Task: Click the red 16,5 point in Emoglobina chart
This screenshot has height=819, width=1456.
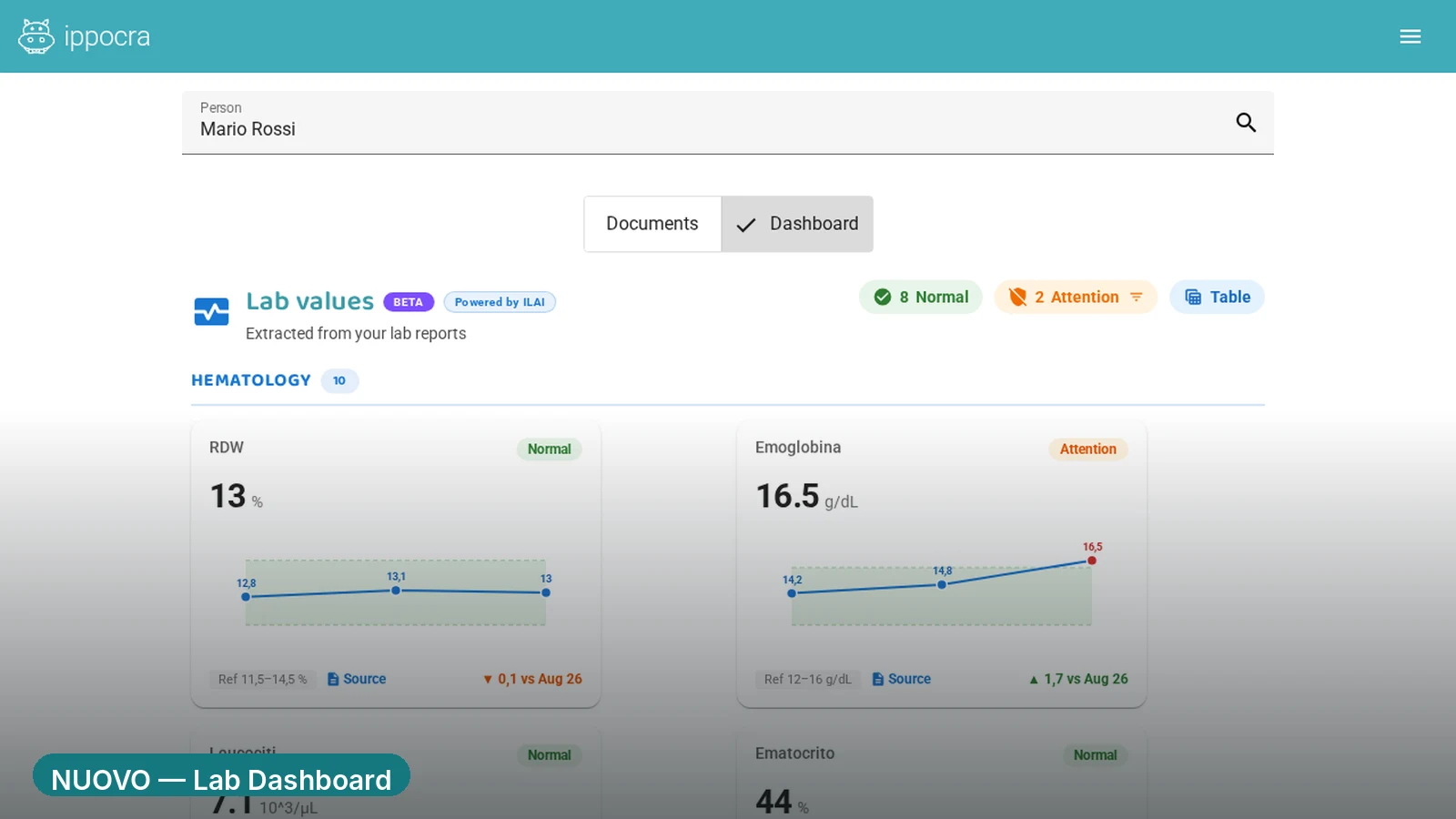Action: (x=1092, y=561)
